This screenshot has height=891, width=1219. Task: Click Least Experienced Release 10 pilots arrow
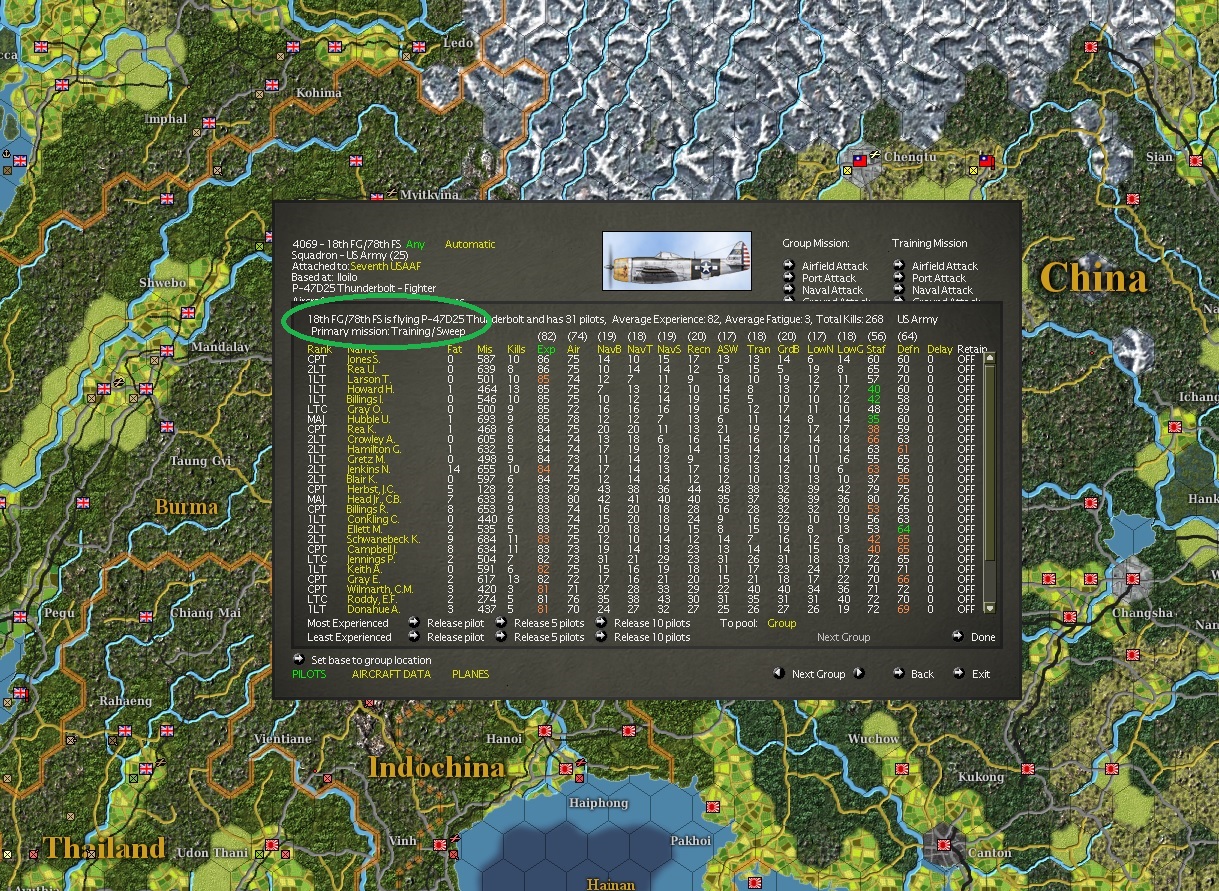click(x=600, y=637)
